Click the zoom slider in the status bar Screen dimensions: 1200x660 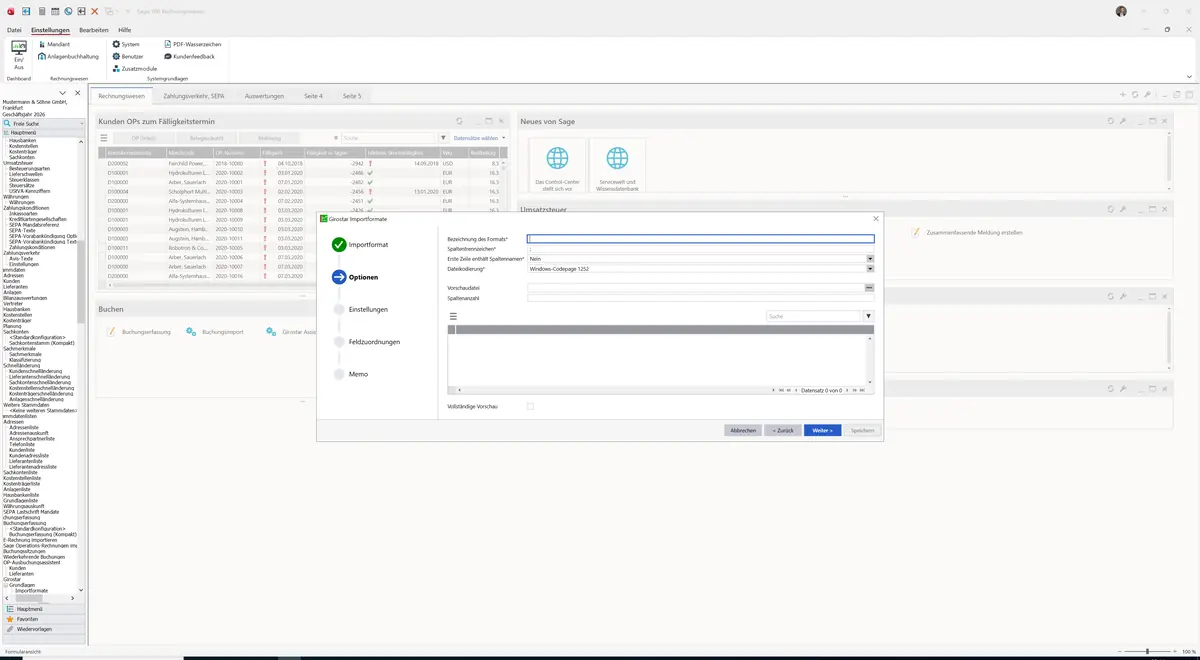coord(1147,652)
